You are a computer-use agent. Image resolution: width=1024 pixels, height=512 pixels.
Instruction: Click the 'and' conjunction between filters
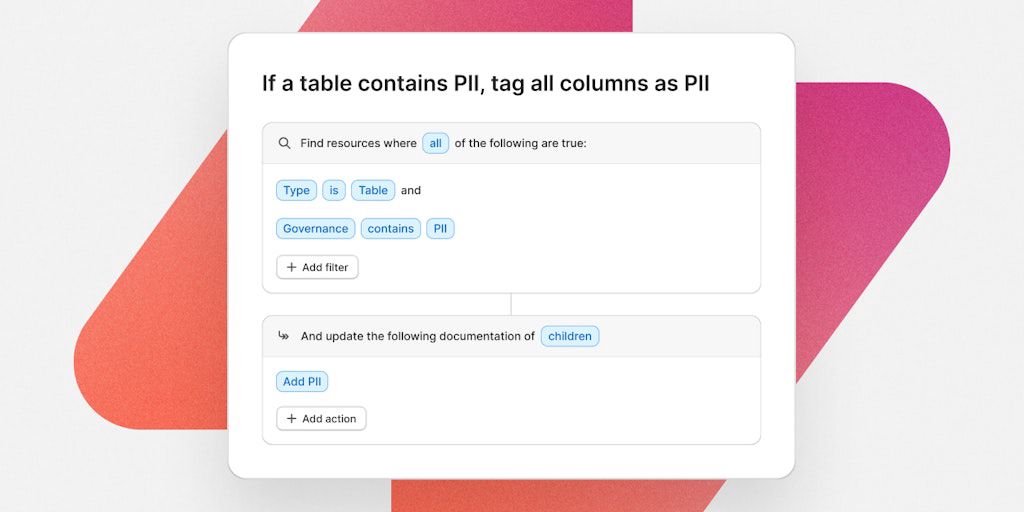coord(411,190)
